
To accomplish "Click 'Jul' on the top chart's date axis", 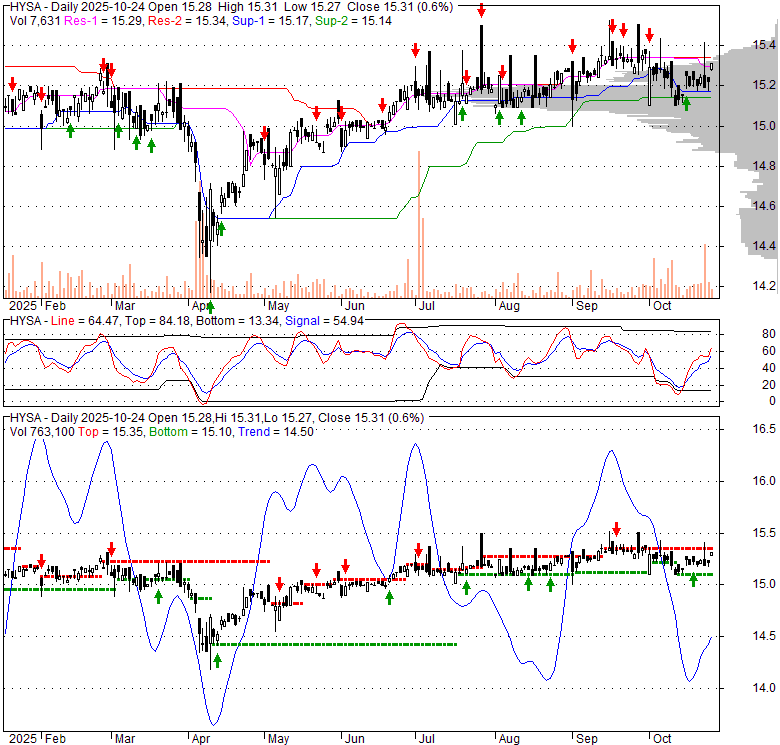I will click(426, 306).
